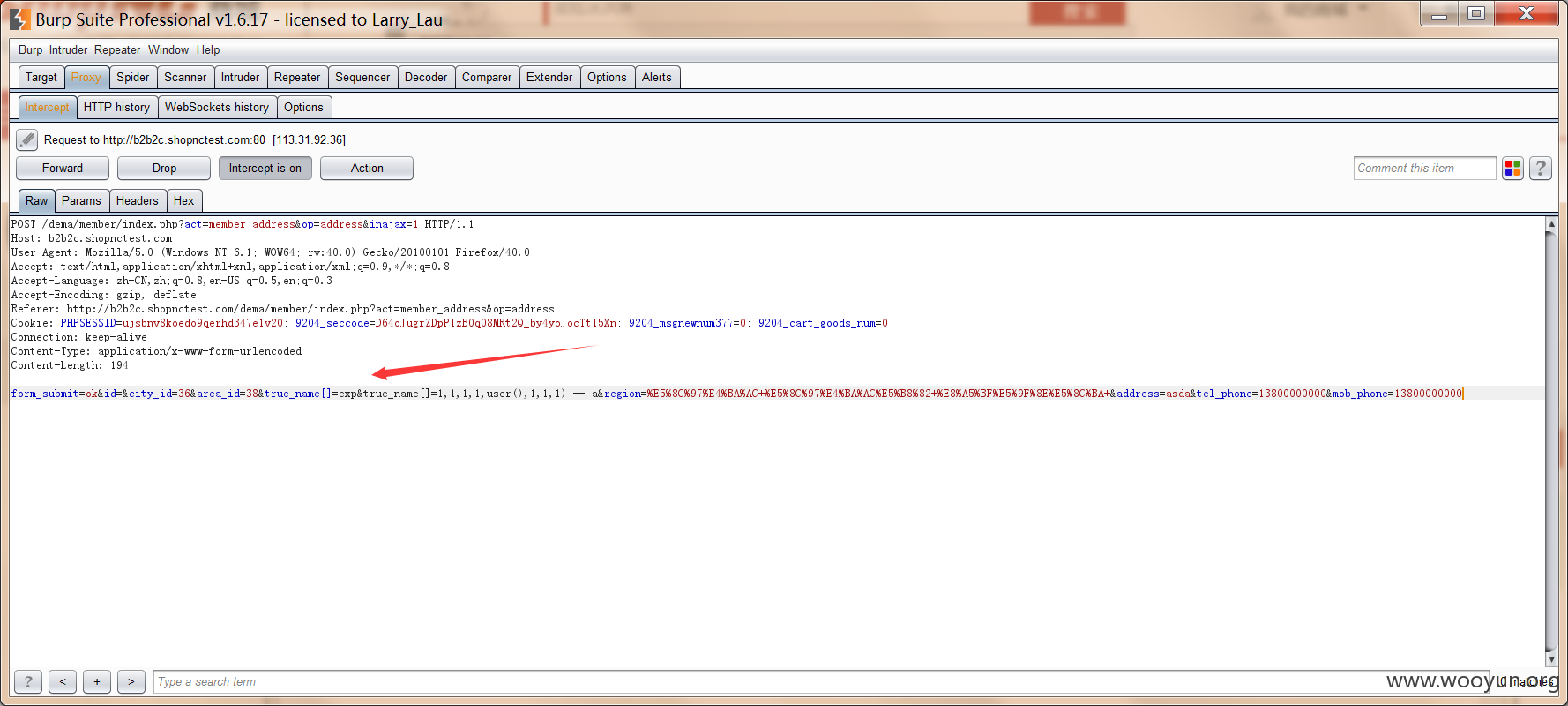This screenshot has height=706, width=1568.
Task: Click the form_submit POST body line
Action: point(737,394)
